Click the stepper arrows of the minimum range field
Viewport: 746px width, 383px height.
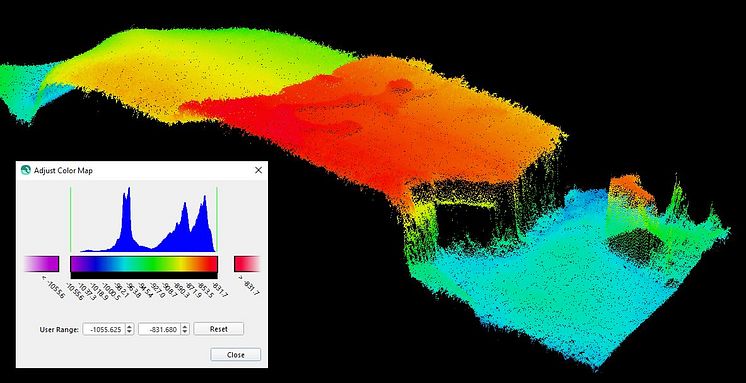[129, 329]
